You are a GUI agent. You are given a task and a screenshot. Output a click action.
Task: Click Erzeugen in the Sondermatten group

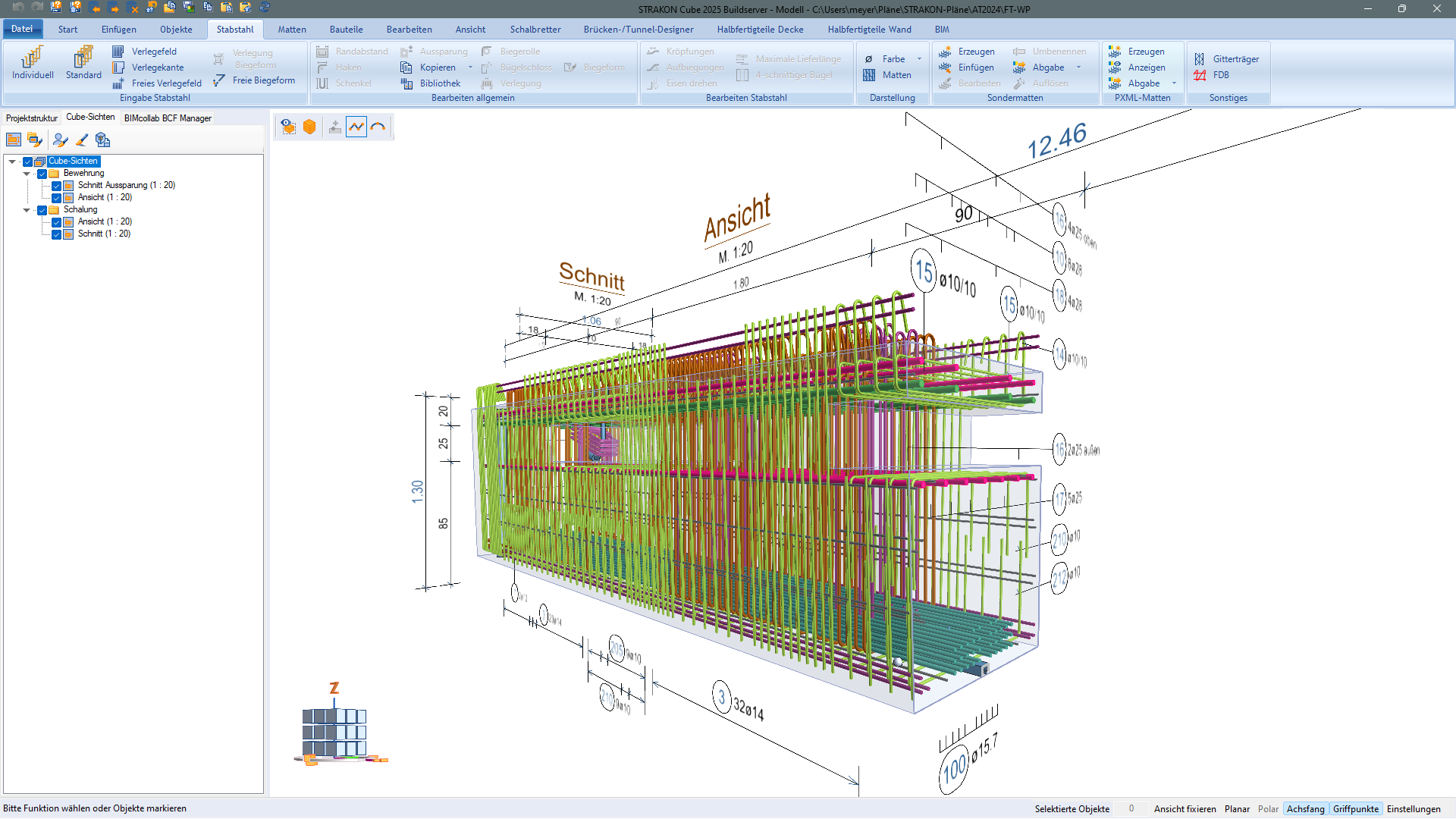(967, 52)
